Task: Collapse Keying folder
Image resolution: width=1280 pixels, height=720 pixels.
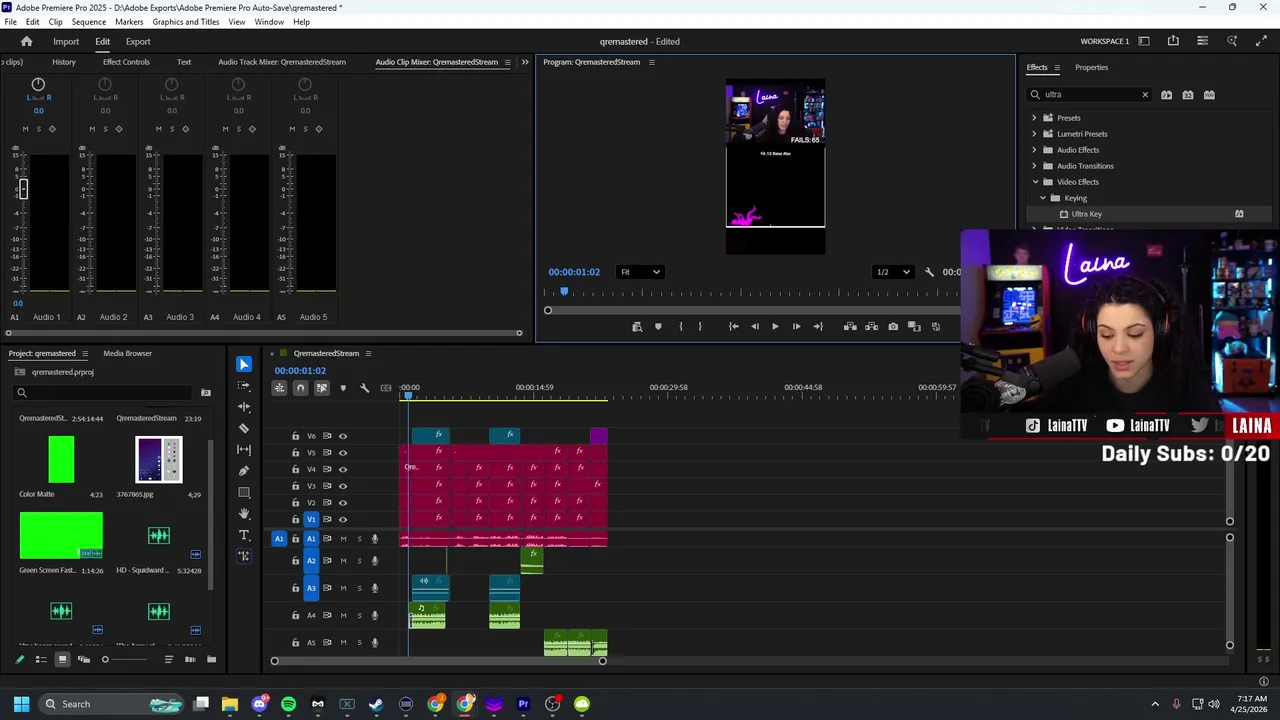Action: pos(1043,198)
